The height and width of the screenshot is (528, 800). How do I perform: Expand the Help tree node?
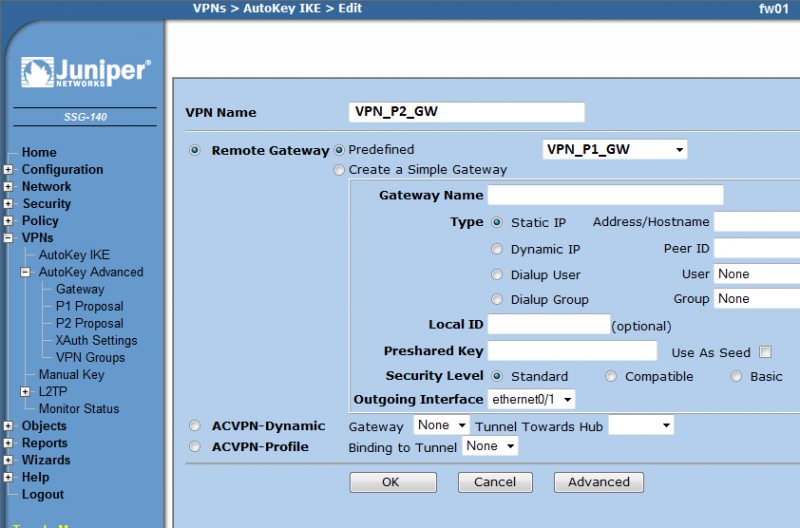[x=8, y=477]
